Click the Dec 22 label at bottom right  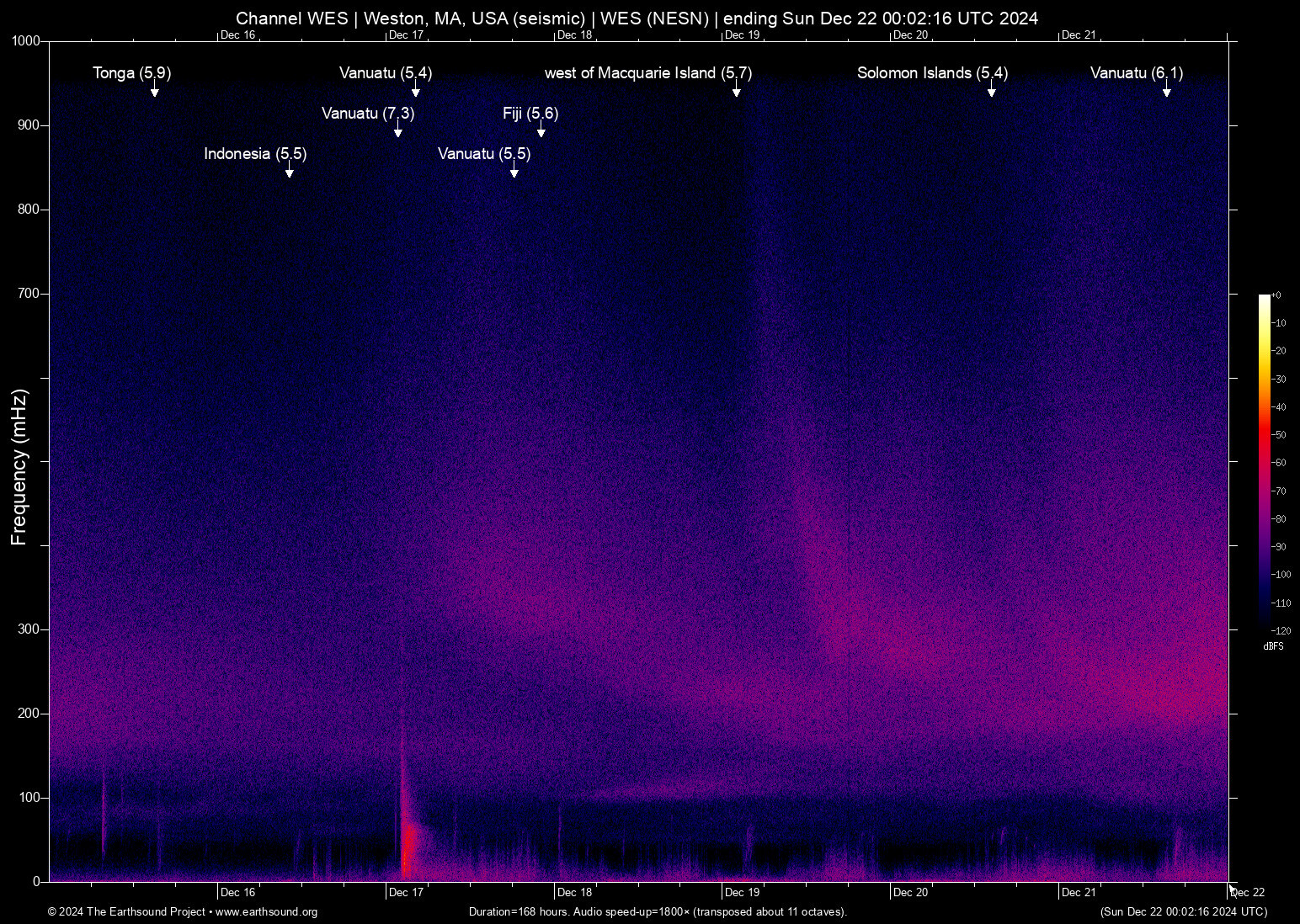click(1247, 892)
